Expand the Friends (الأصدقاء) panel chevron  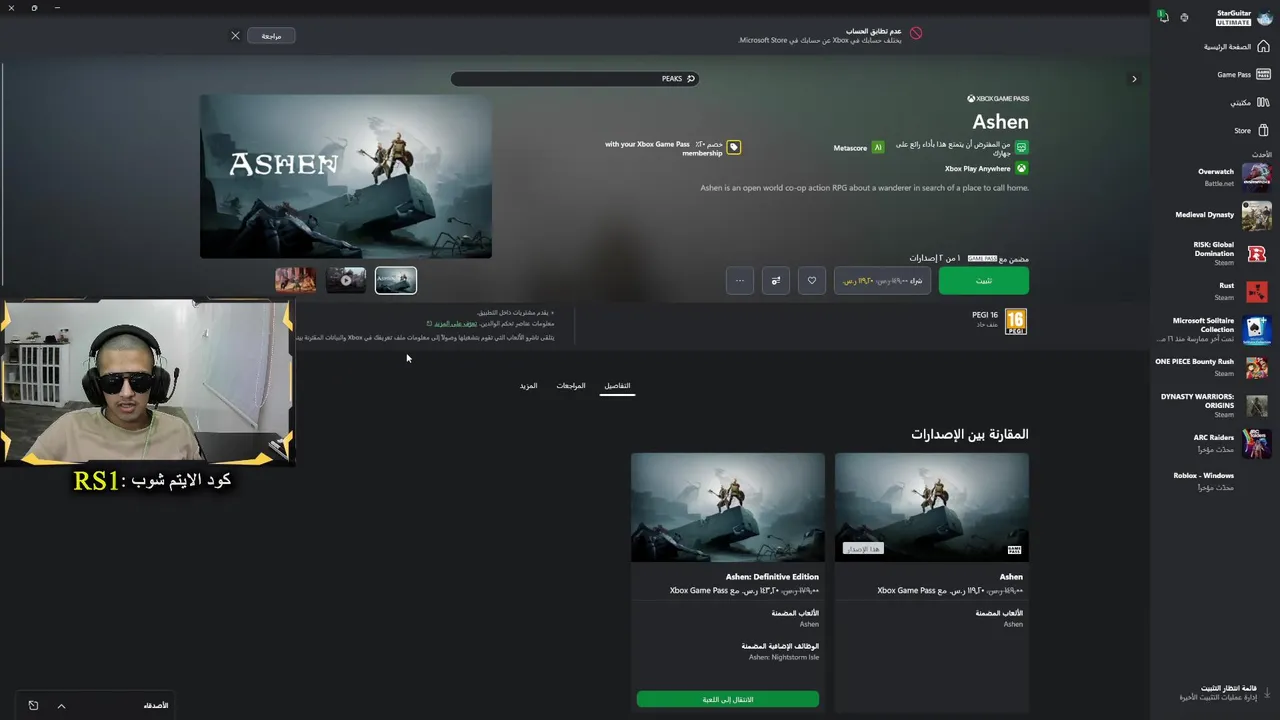tap(61, 706)
